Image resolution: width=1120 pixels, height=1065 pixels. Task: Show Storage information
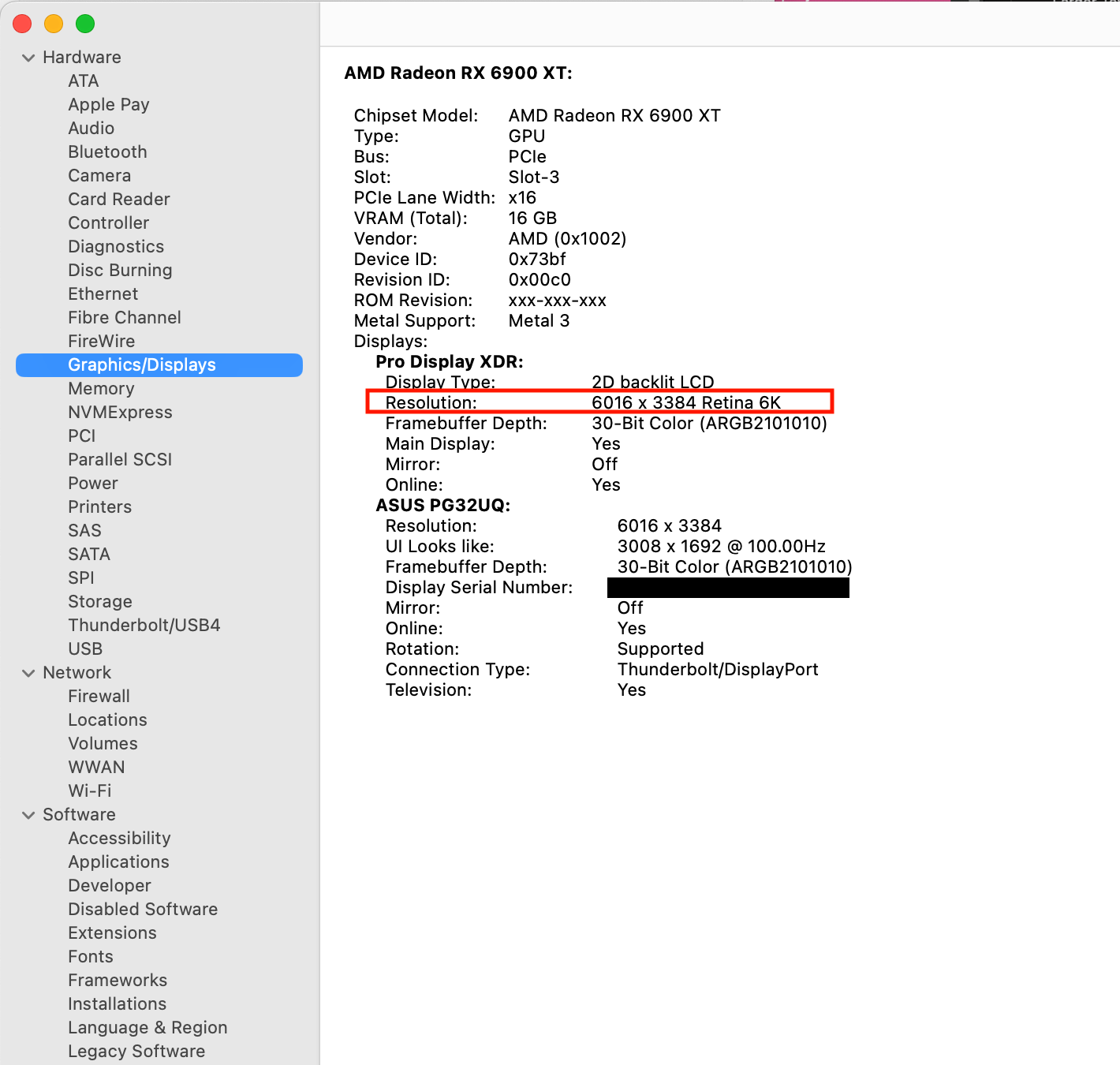point(100,602)
